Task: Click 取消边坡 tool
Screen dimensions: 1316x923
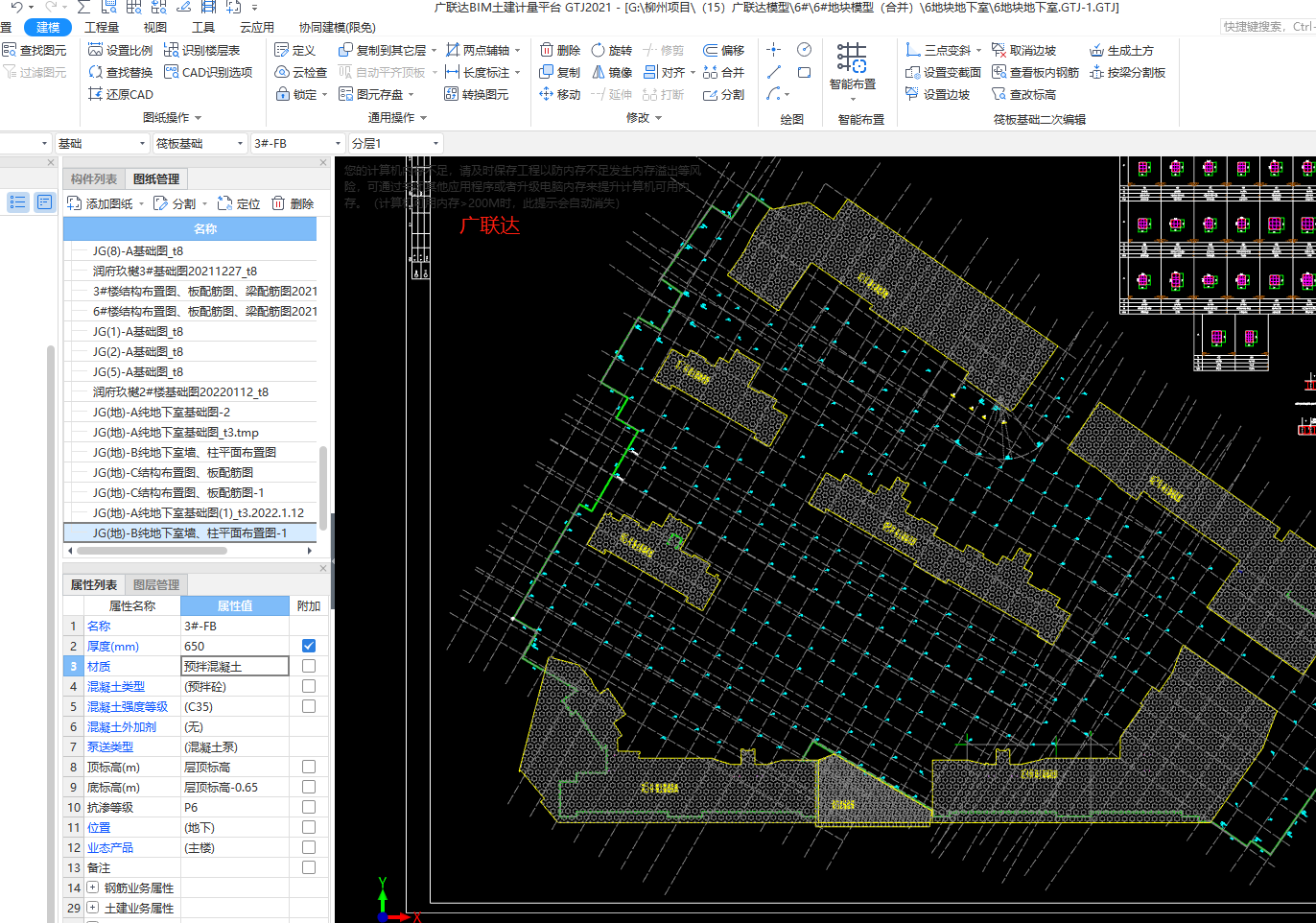Action: (1023, 50)
